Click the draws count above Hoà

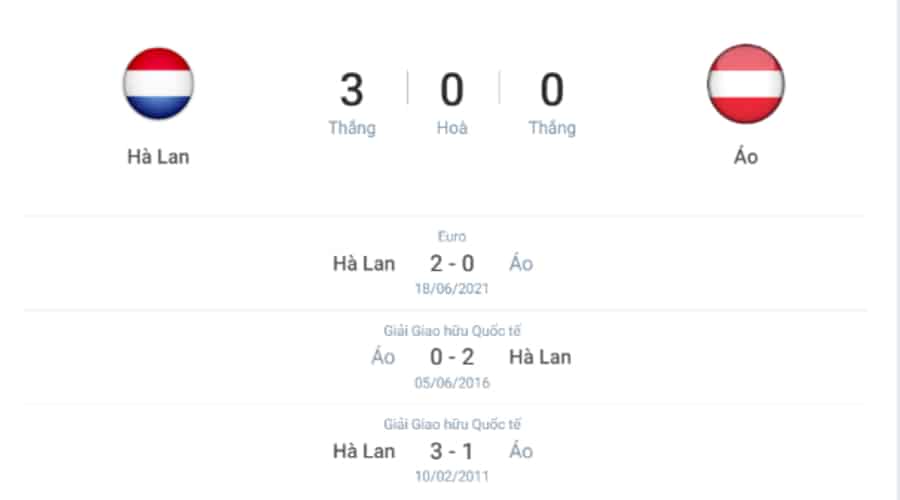(x=452, y=90)
